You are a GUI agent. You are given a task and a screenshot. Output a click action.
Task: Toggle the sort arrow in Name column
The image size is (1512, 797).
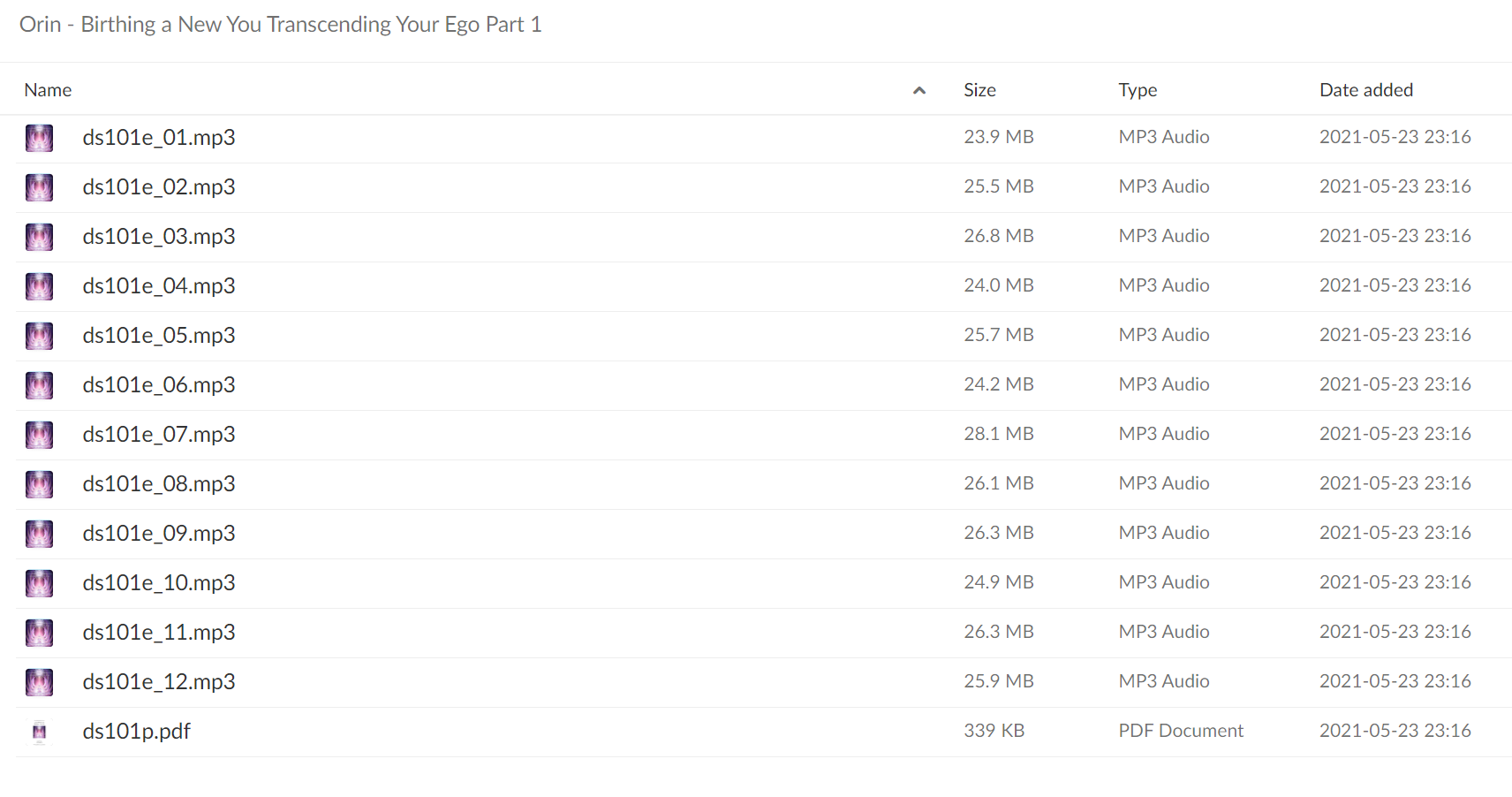click(919, 90)
